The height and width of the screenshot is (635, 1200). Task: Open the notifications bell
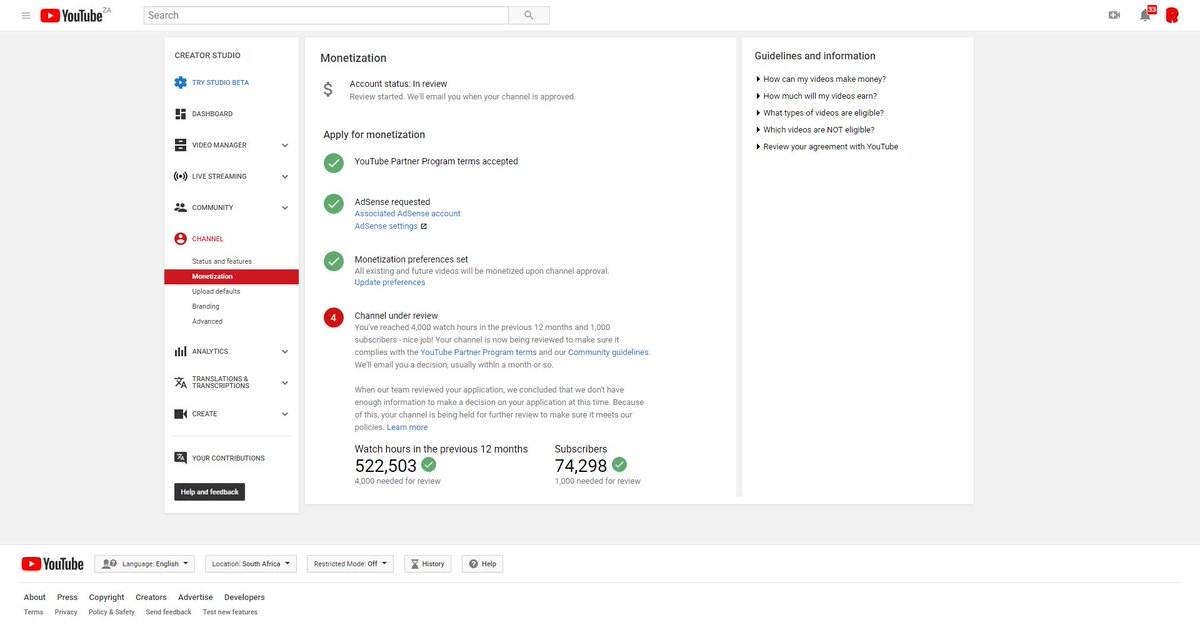point(1145,15)
